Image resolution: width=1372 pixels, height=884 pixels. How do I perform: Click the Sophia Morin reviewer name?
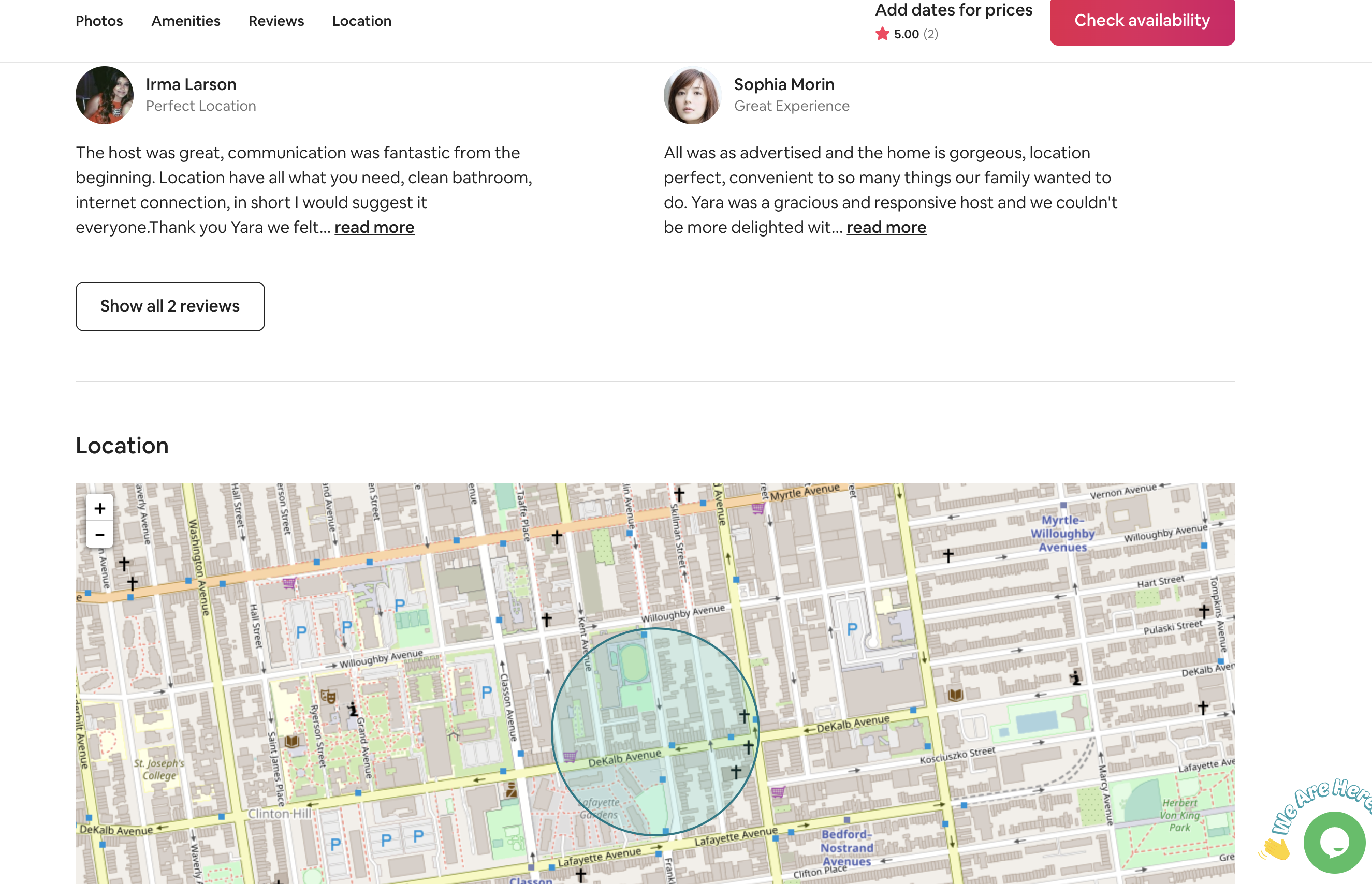coord(783,84)
